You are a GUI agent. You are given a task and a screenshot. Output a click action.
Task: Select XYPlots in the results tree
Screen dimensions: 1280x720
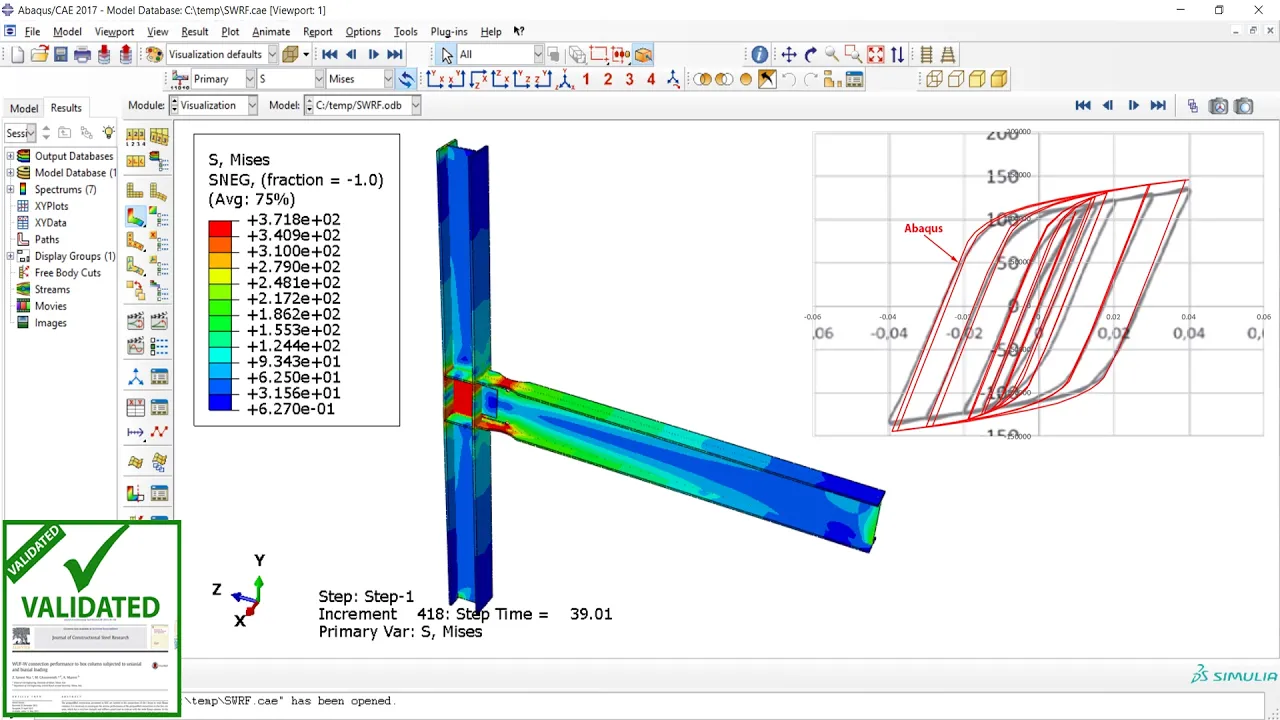(52, 206)
